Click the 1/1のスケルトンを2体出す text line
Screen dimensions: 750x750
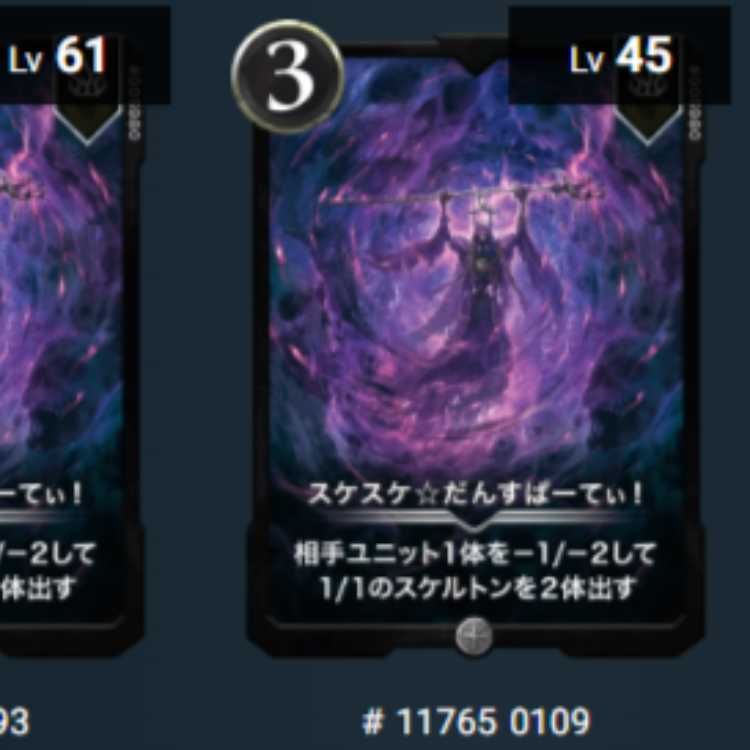click(x=477, y=588)
